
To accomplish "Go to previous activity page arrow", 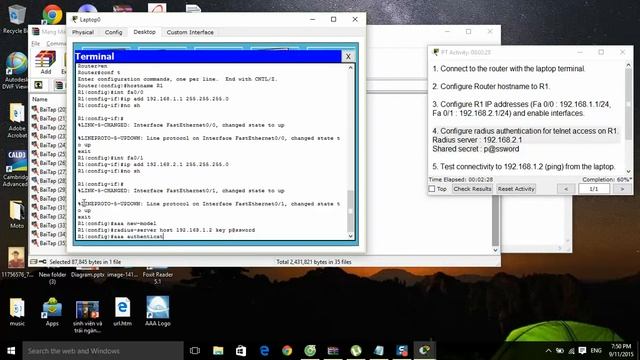I will (x=566, y=189).
